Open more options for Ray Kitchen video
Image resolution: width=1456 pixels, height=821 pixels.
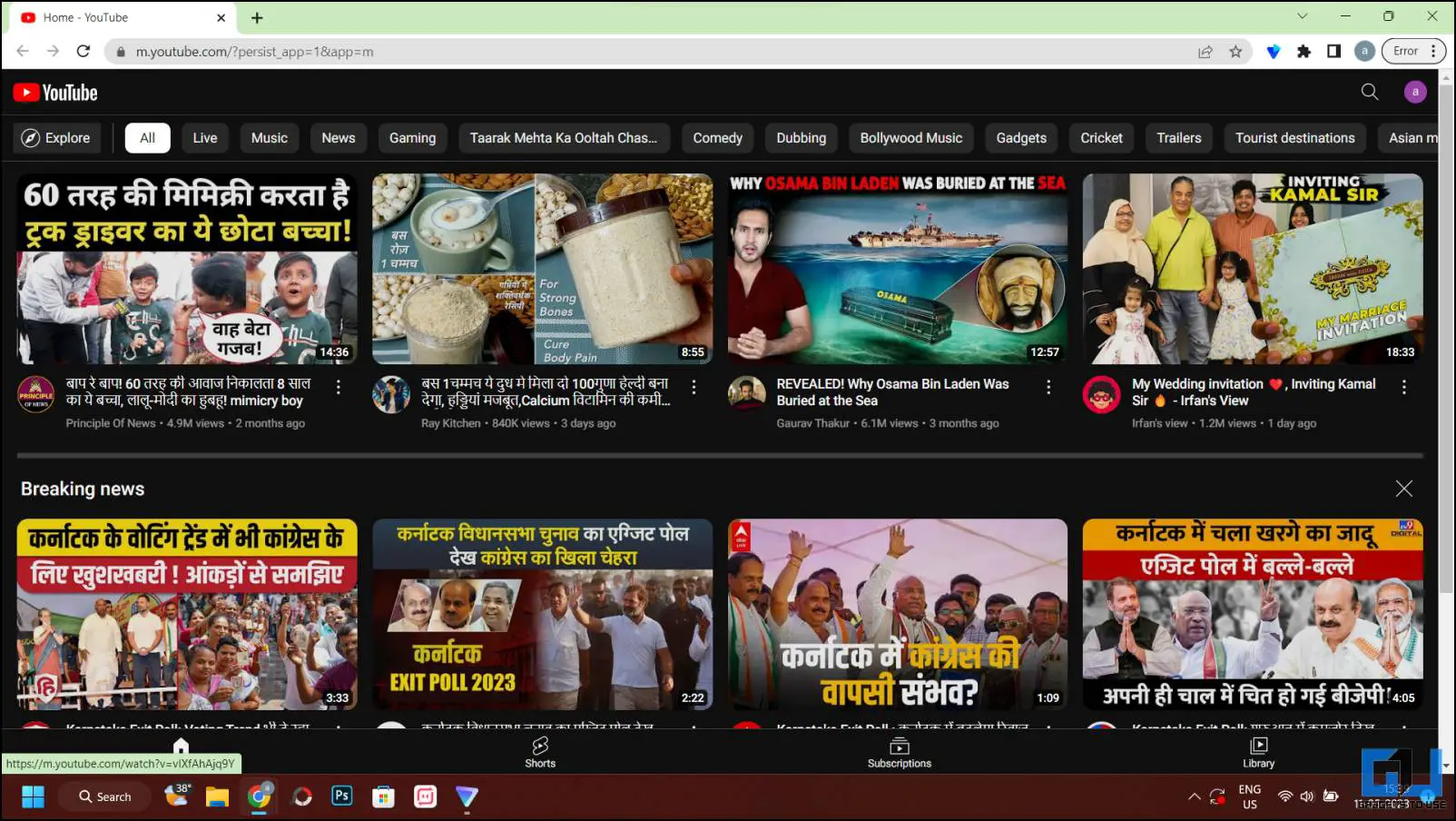tap(694, 387)
